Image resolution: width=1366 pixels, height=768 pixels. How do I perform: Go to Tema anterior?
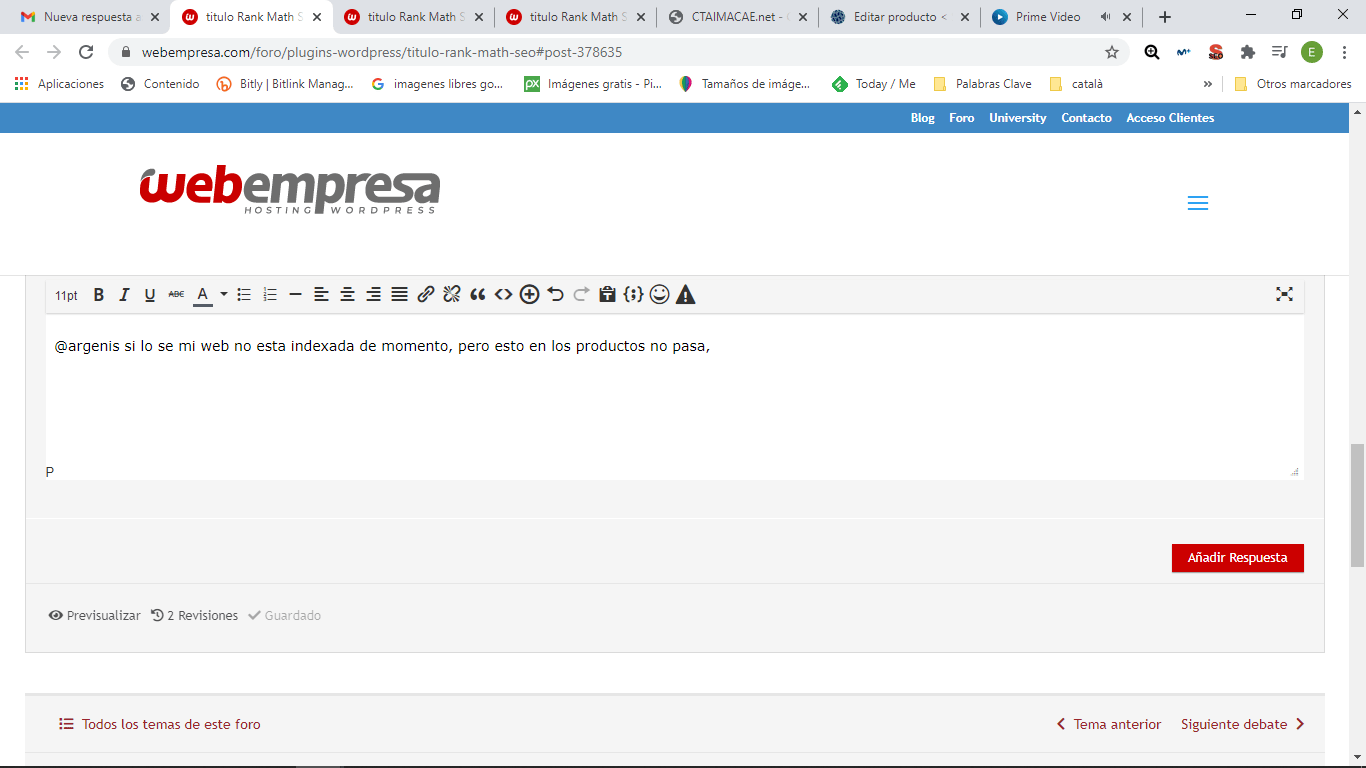point(1109,724)
